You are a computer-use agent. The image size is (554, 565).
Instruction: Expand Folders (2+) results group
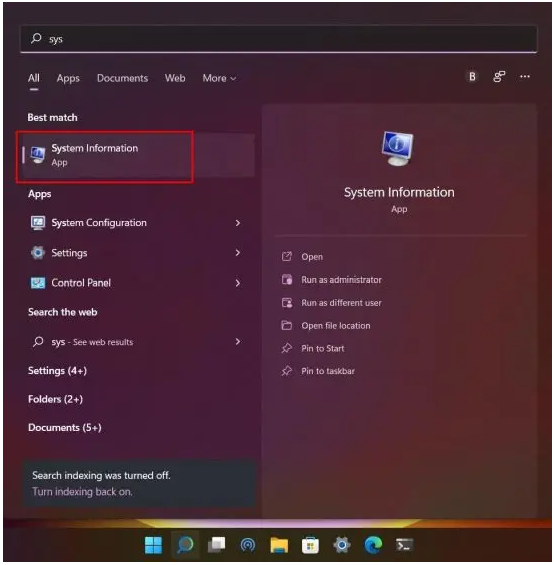coord(56,399)
